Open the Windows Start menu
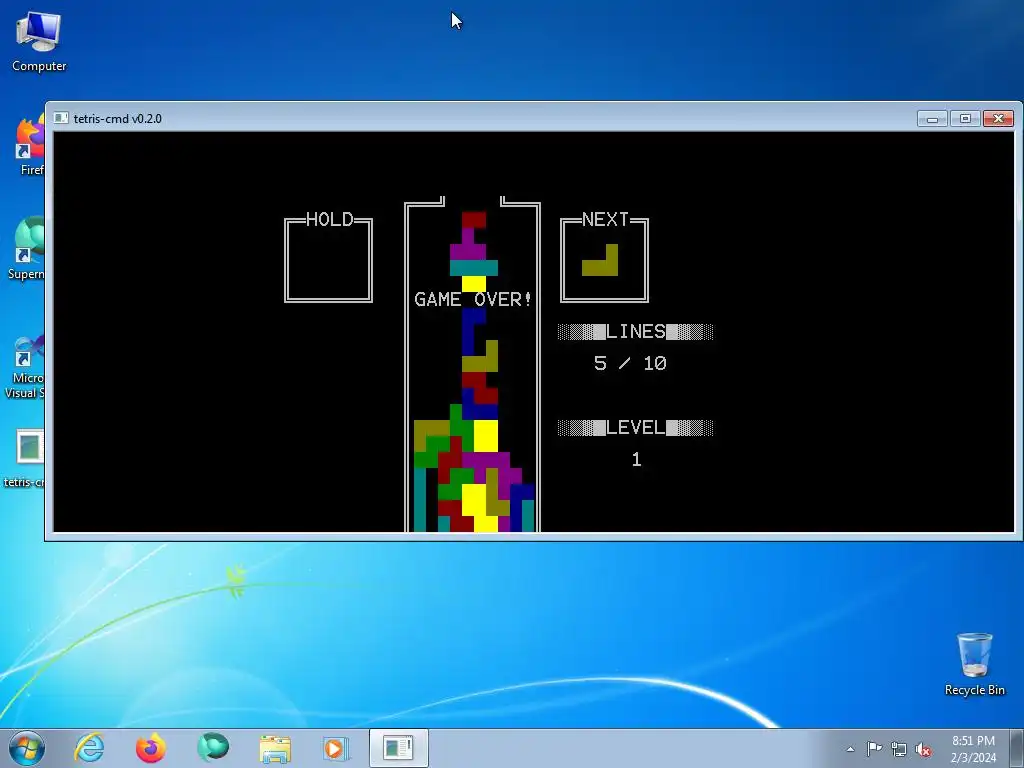This screenshot has width=1024, height=768. click(x=27, y=748)
